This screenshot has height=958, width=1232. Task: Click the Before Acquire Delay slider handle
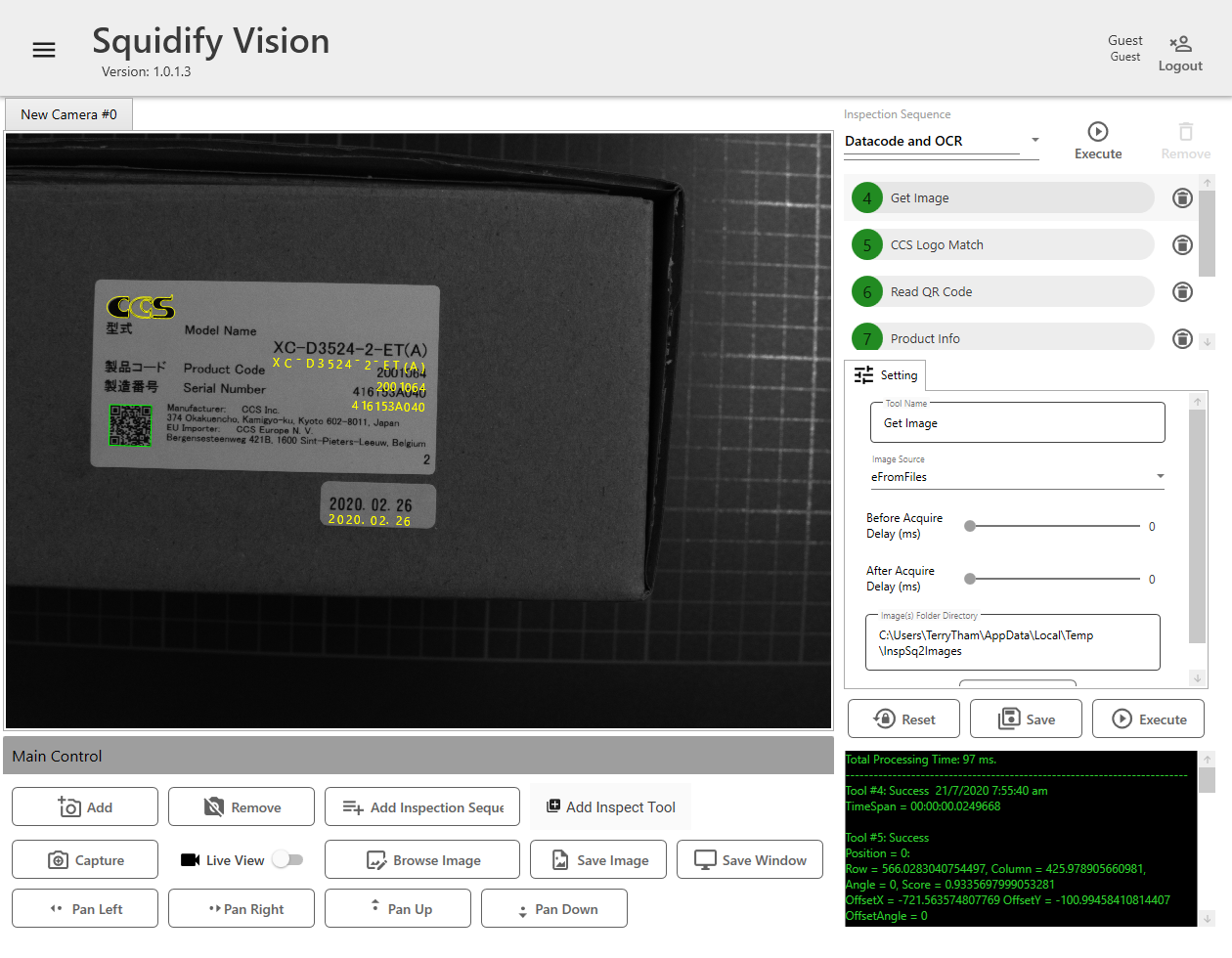coord(969,526)
